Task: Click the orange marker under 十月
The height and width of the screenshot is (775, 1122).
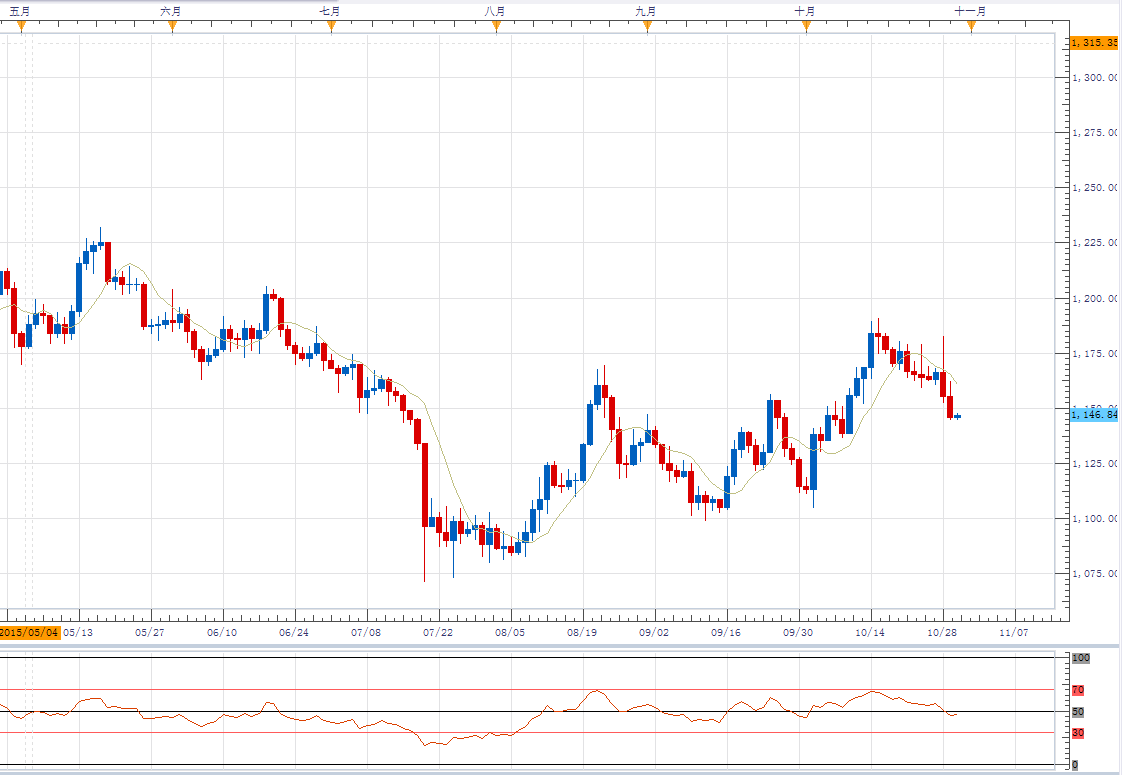Action: 806,26
